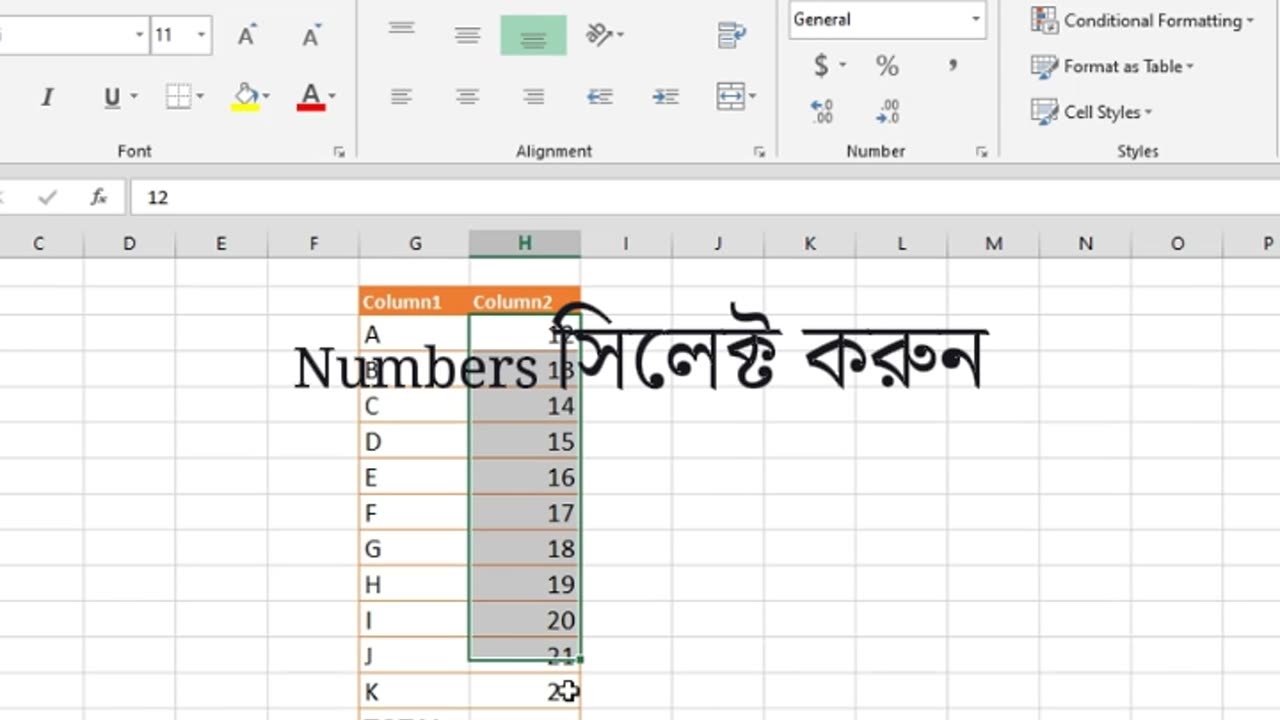
Task: Open font color dropdown arrow
Action: tap(332, 97)
